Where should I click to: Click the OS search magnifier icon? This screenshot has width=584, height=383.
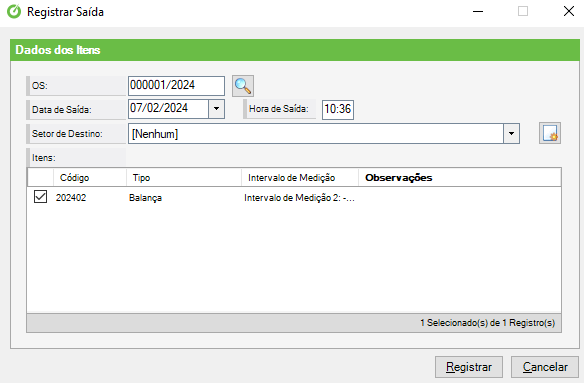(243, 86)
